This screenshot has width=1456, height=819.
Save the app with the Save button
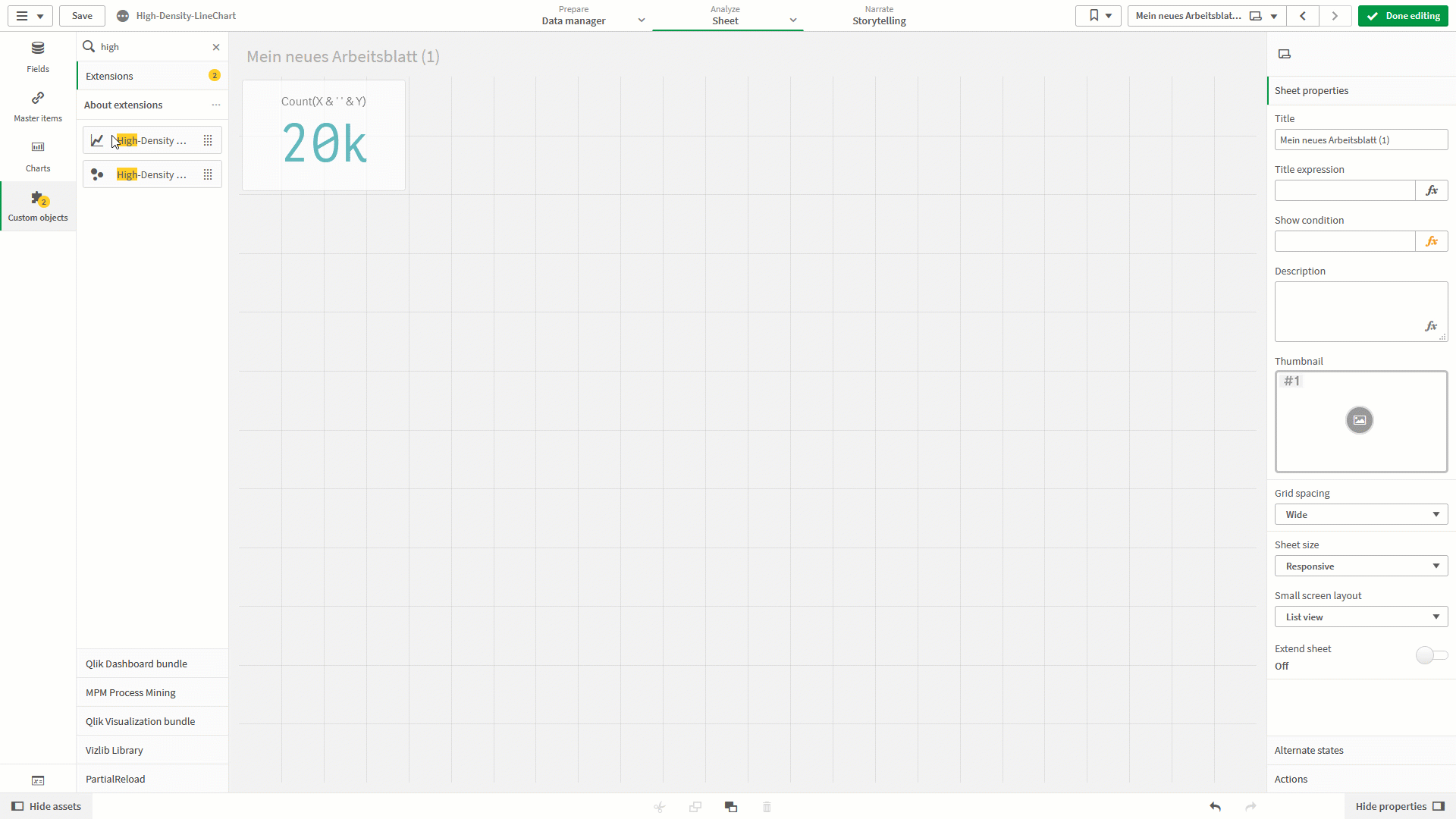click(81, 15)
